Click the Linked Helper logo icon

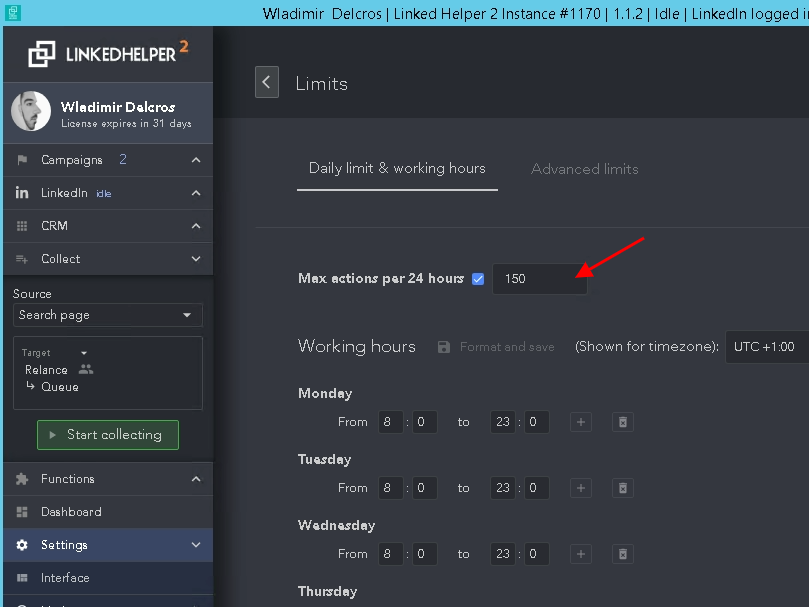[x=42, y=54]
